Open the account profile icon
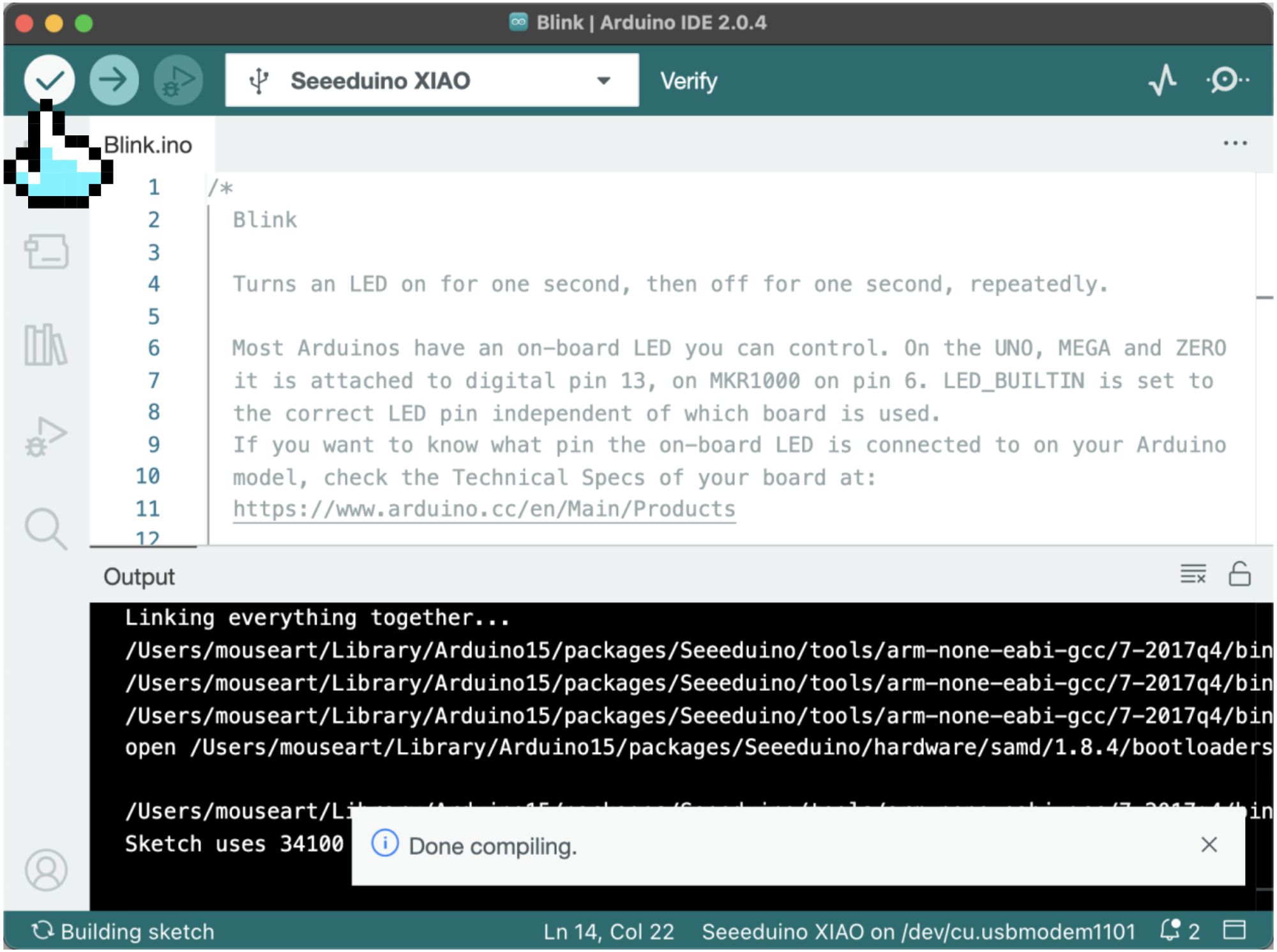The width and height of the screenshot is (1277, 952). (46, 870)
